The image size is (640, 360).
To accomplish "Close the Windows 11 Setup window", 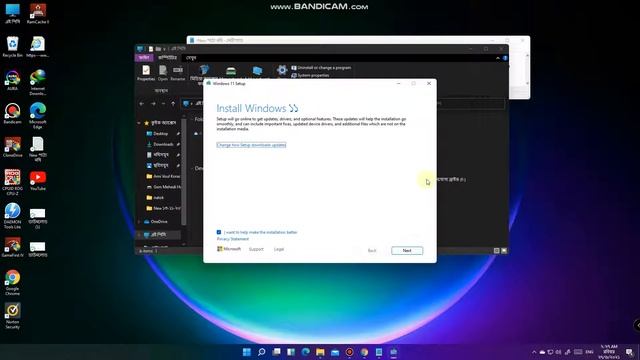I will click(429, 83).
